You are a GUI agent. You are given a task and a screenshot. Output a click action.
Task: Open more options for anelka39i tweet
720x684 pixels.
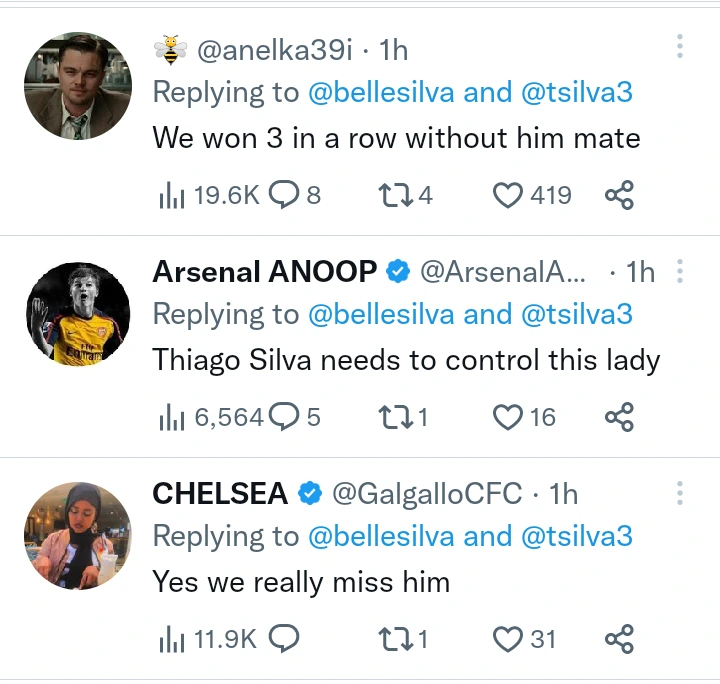tap(680, 46)
